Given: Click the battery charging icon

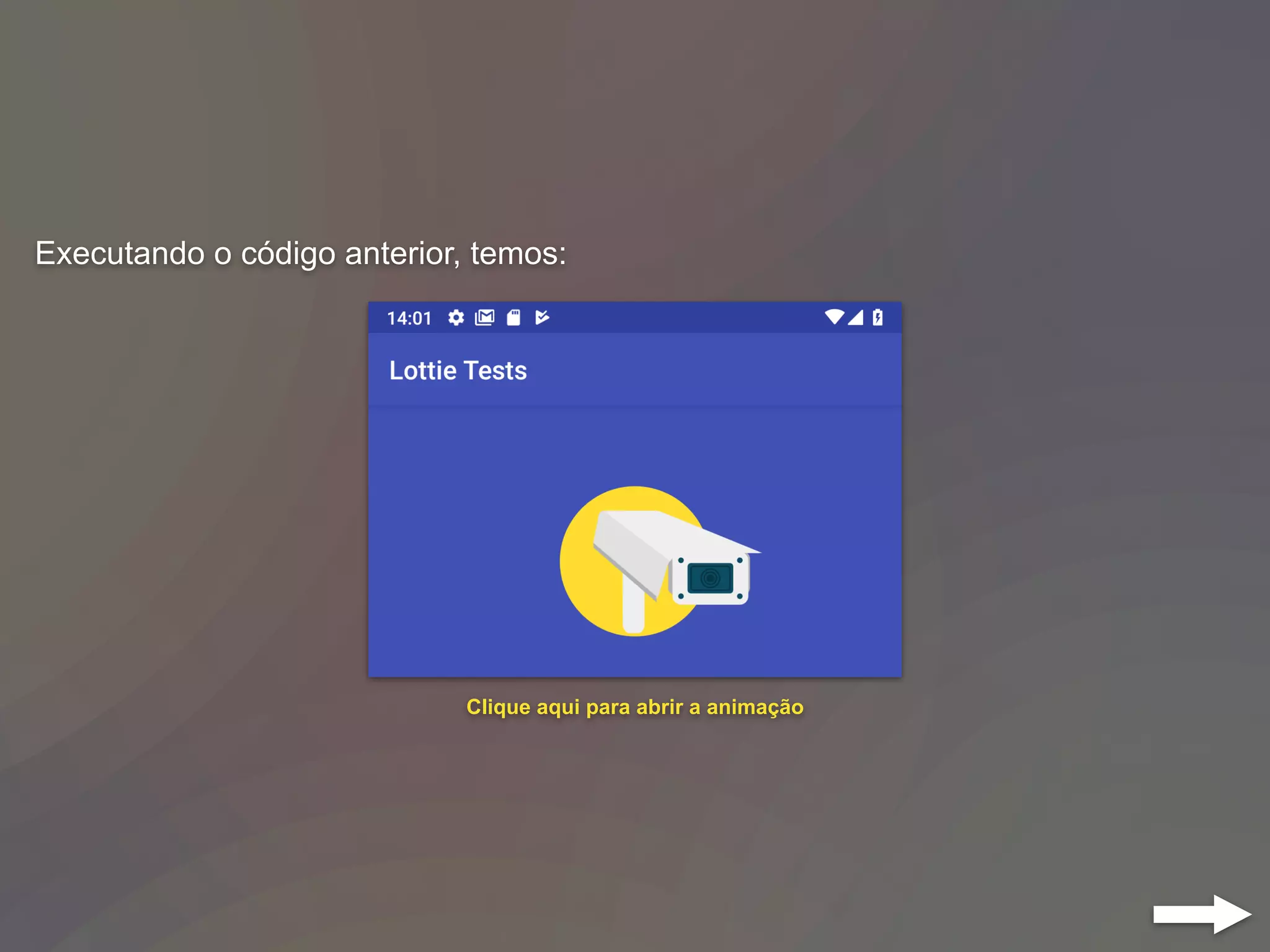Looking at the screenshot, I should click(x=877, y=317).
